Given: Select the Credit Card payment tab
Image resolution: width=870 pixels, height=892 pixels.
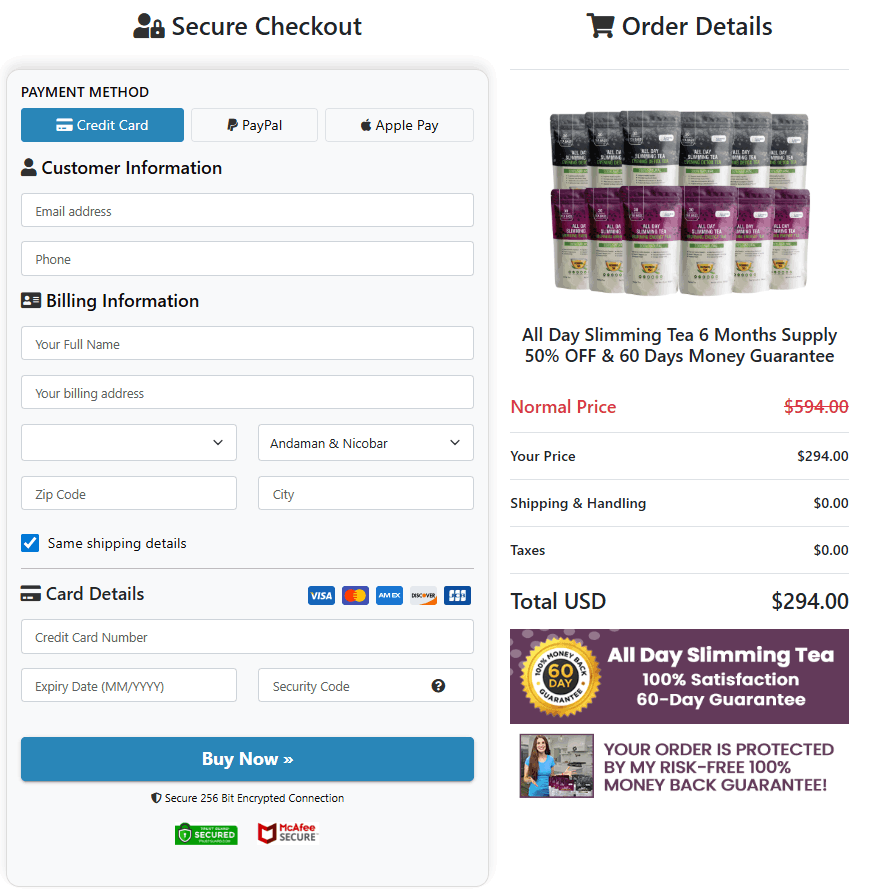Looking at the screenshot, I should coord(102,125).
